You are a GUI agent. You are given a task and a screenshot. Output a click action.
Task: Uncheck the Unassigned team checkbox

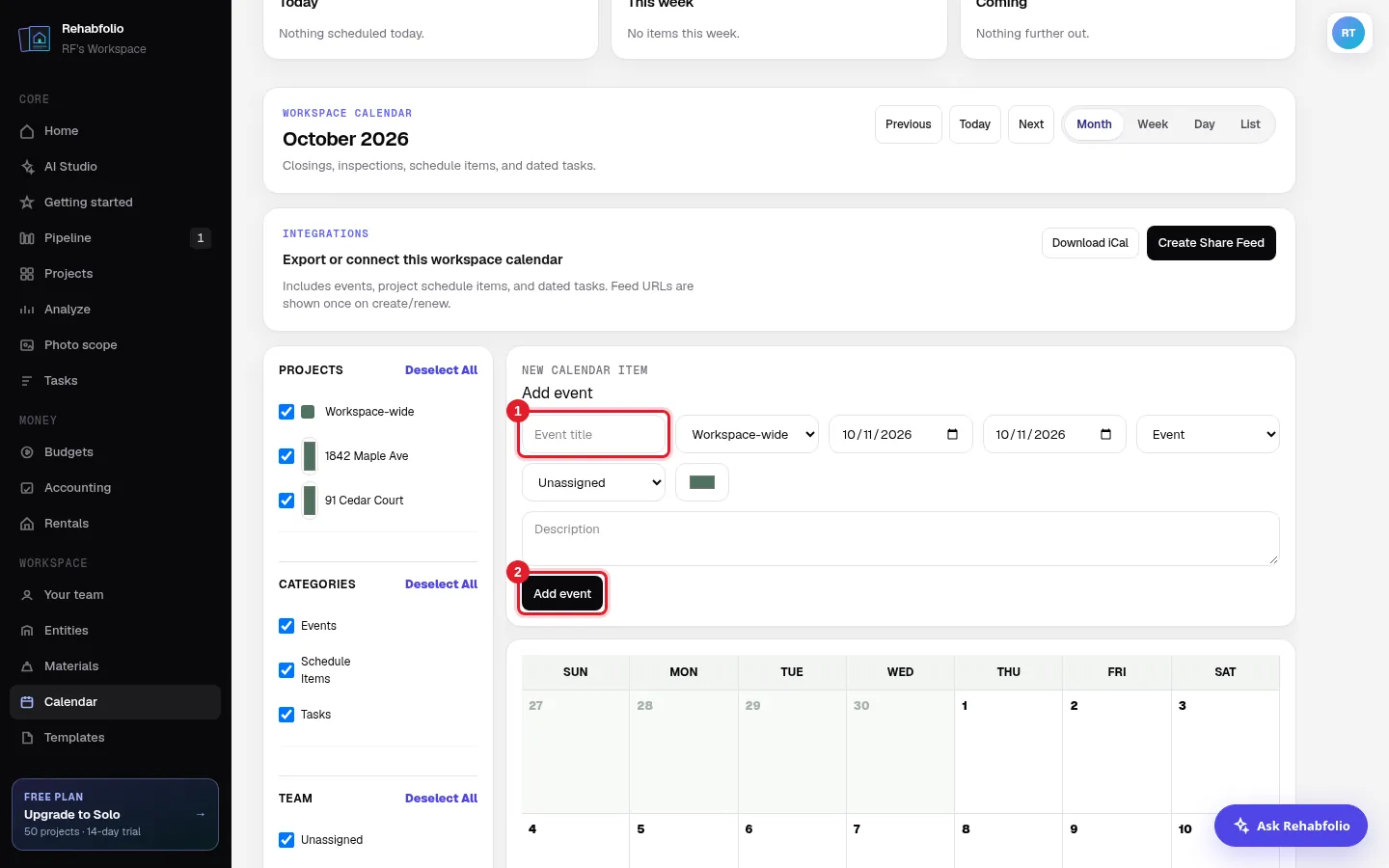[x=286, y=840]
